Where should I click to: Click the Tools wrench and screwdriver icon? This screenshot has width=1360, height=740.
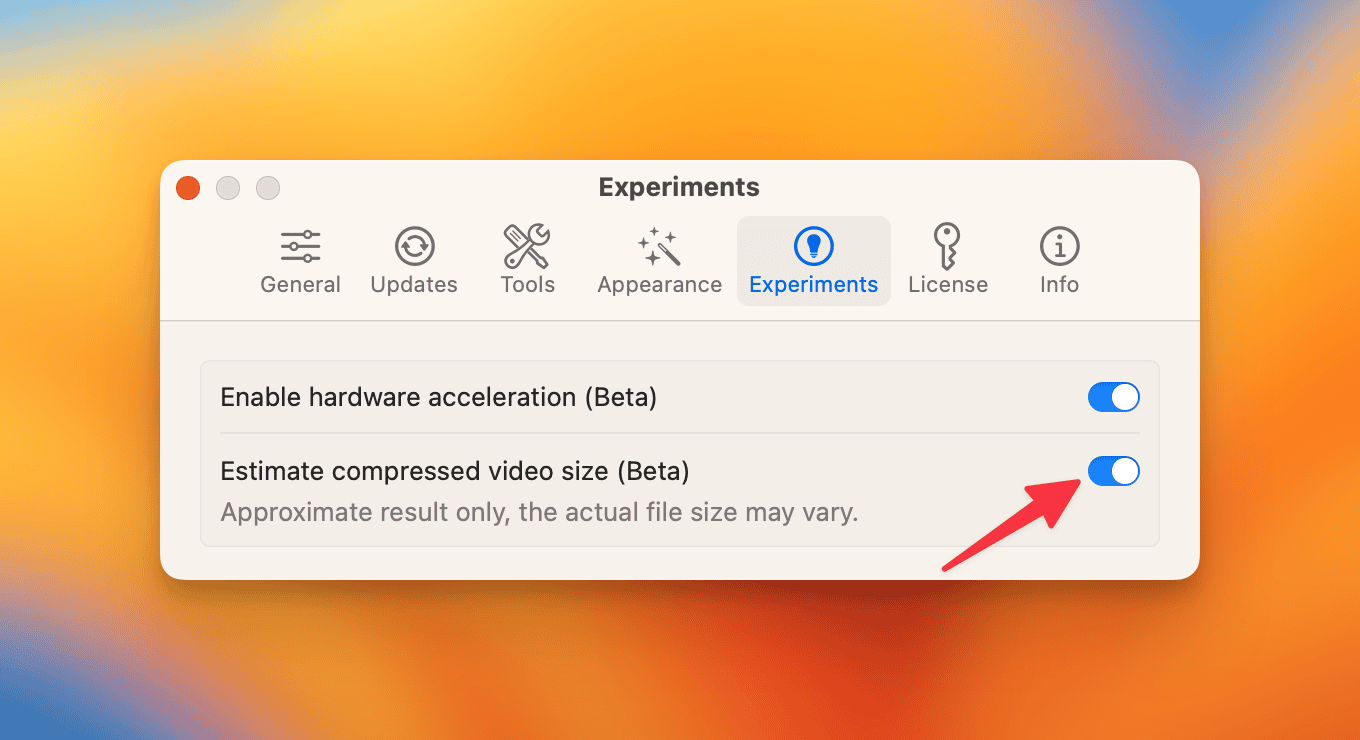pyautogui.click(x=527, y=246)
